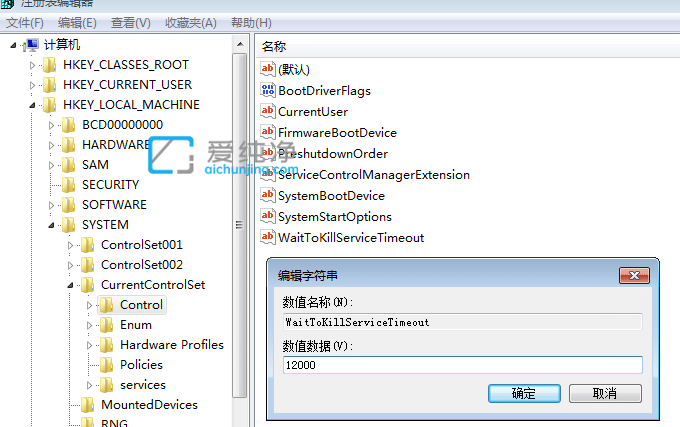Click the tree scrollbar up arrow
Viewport: 680px width, 427px height.
240,44
